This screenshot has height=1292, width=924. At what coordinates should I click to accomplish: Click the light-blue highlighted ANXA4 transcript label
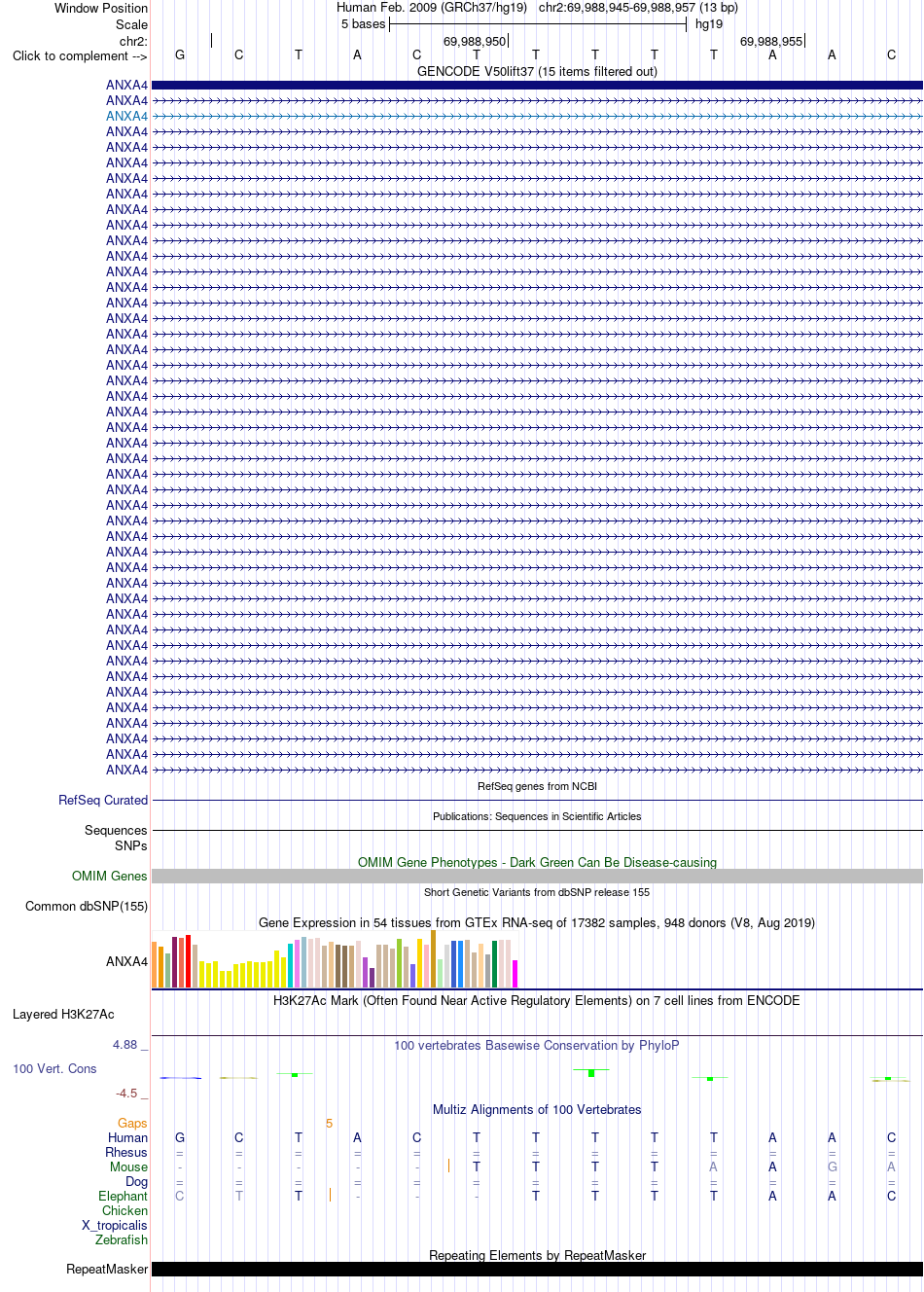[x=126, y=116]
